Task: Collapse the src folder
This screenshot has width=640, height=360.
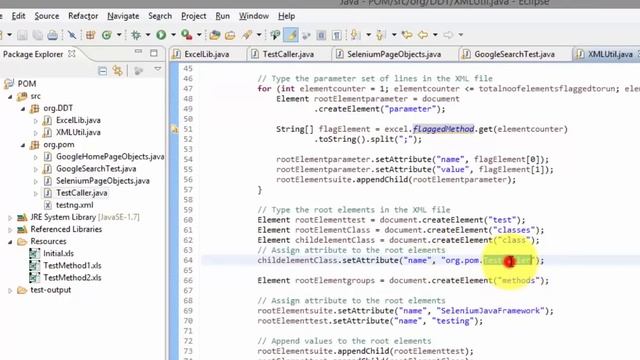Action: click(x=10, y=97)
